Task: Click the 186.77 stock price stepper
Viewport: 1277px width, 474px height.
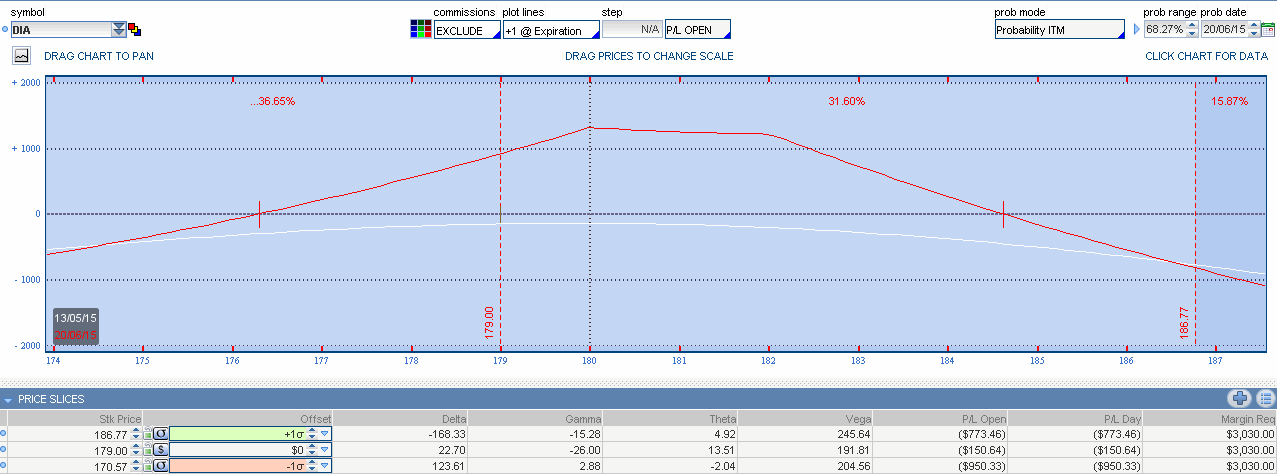Action: pos(135,434)
